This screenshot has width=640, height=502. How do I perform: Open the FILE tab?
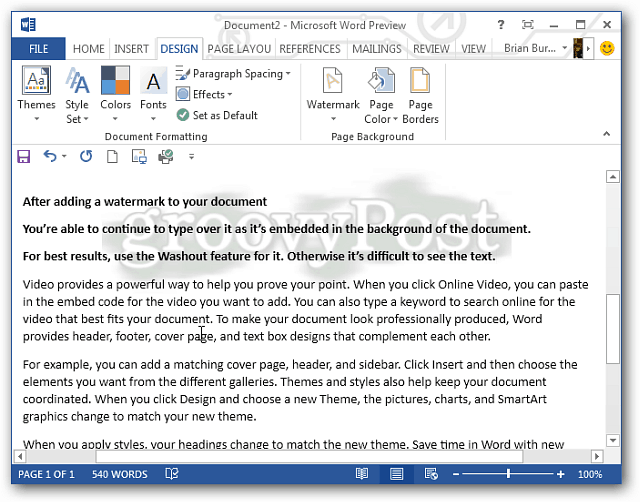click(x=38, y=49)
